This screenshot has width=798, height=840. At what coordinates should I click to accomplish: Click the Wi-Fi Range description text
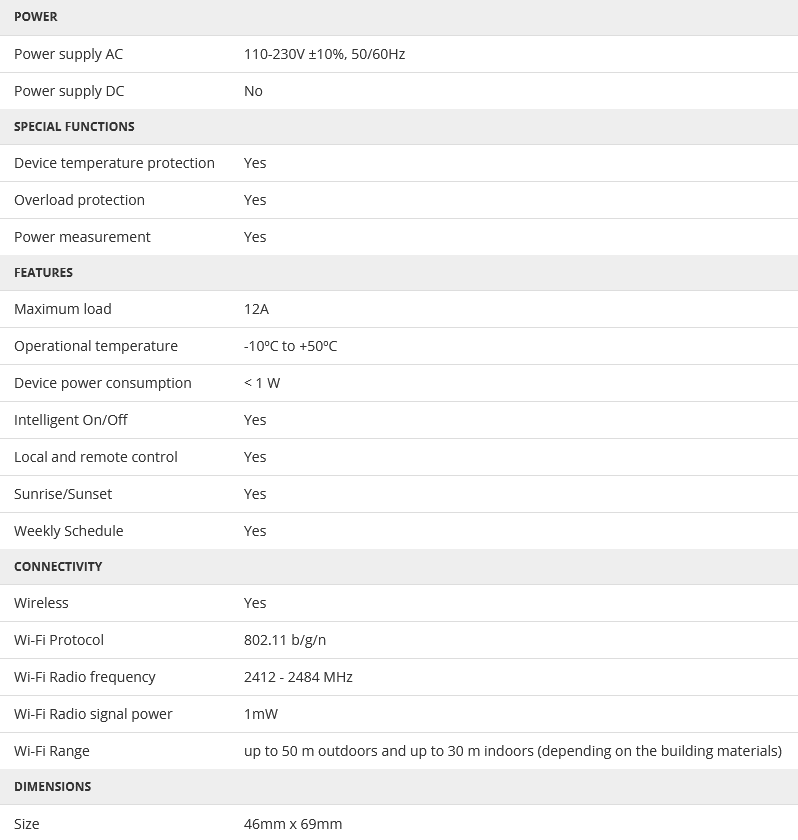click(x=512, y=751)
